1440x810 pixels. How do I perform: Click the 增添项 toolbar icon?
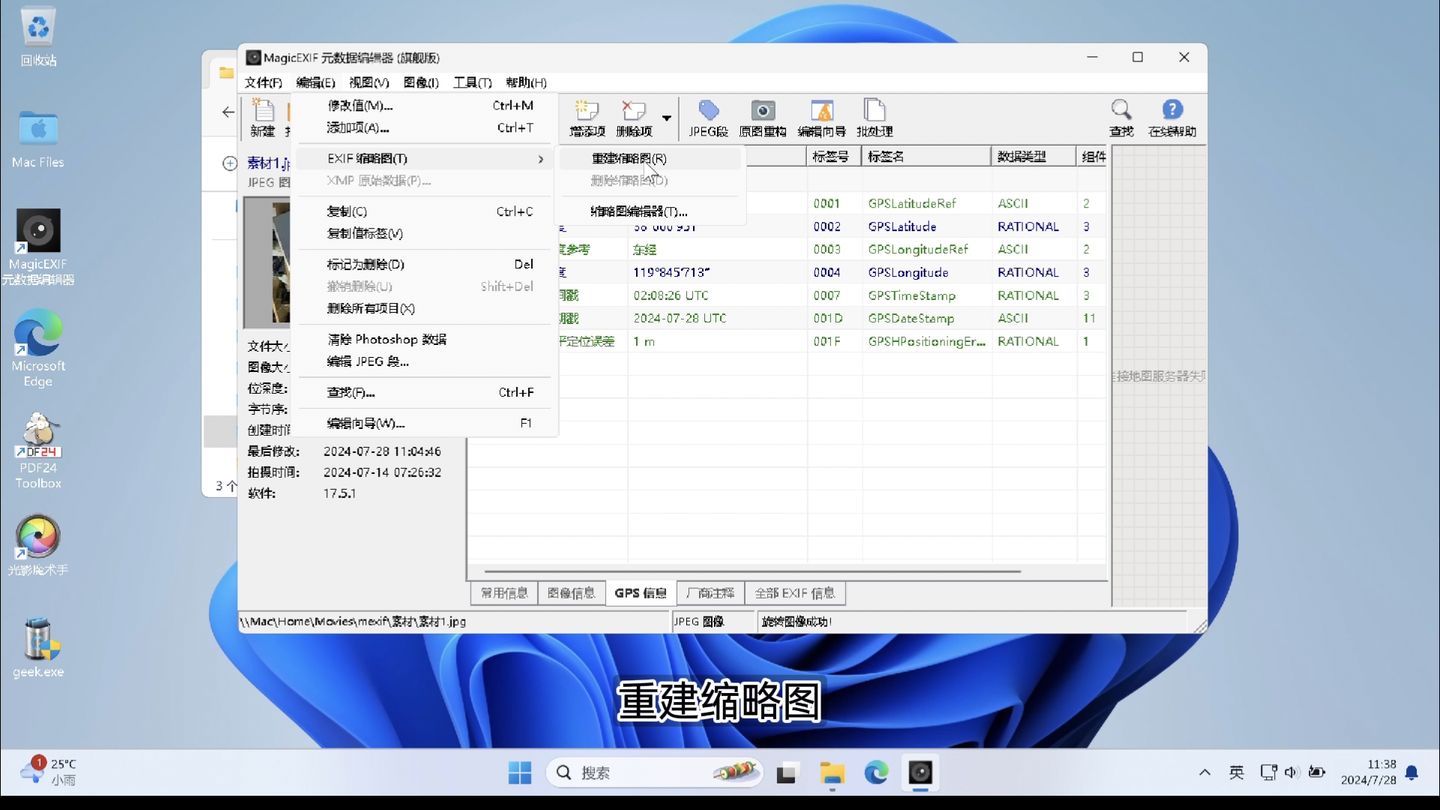coord(587,118)
